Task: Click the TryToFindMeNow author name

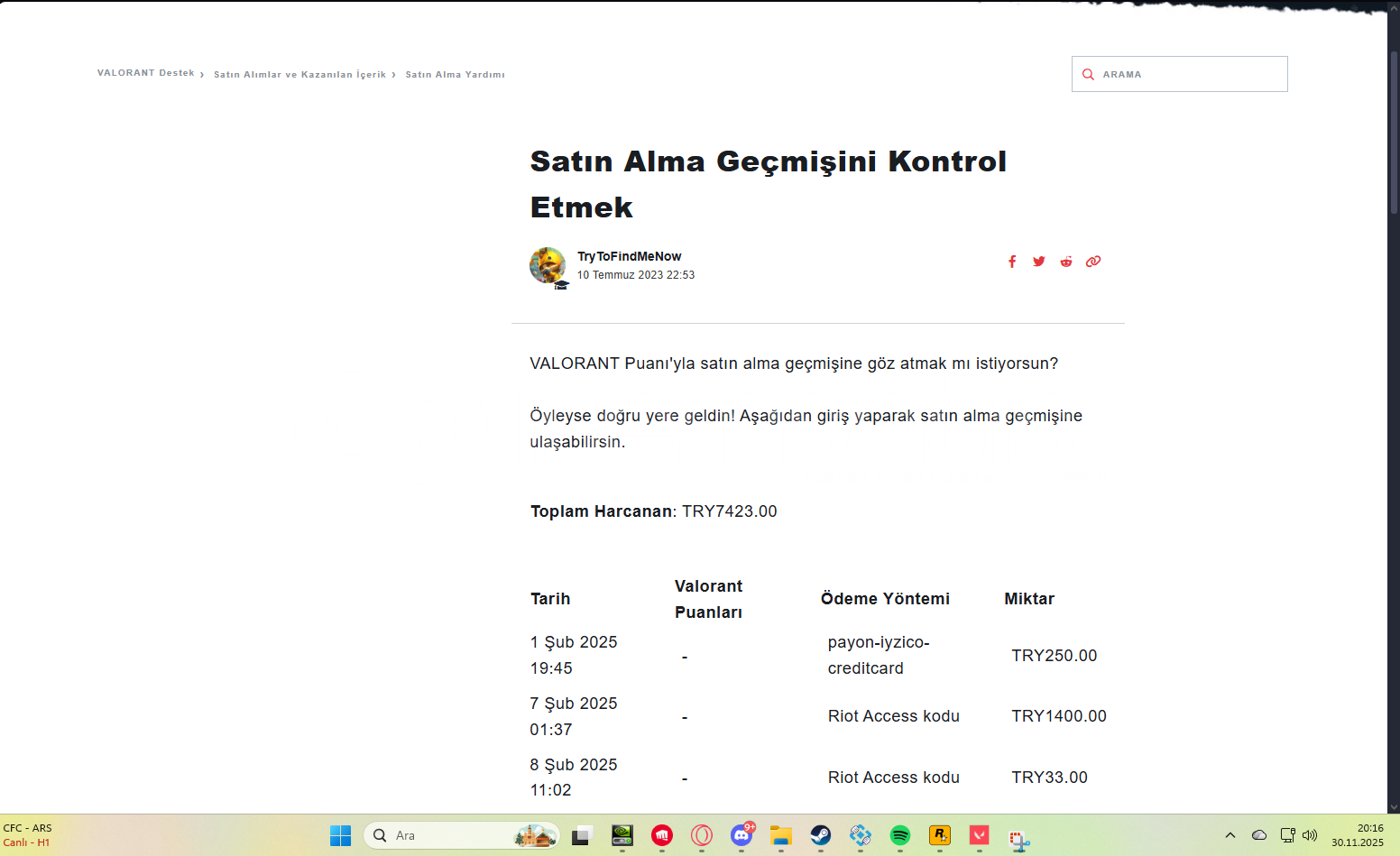Action: pyautogui.click(x=629, y=256)
